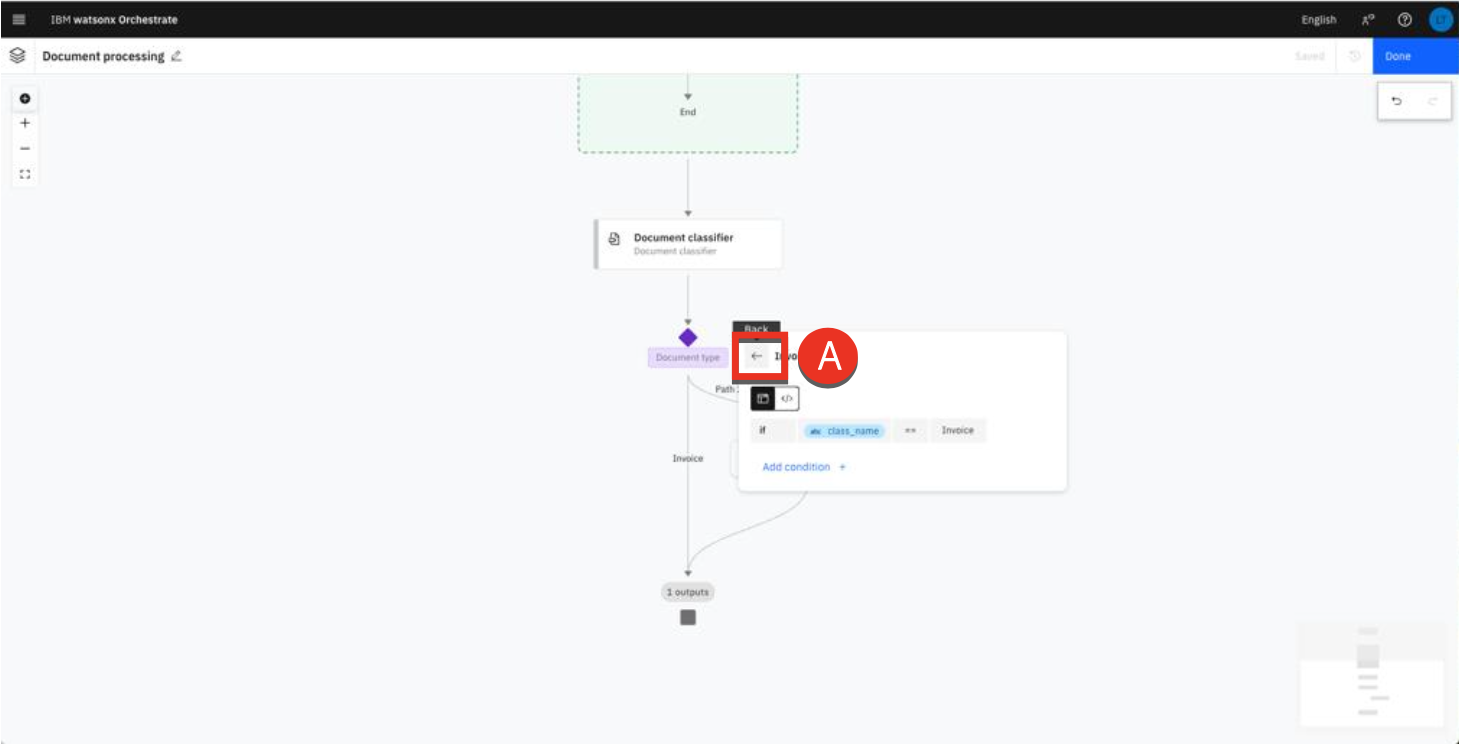Open the help question mark icon

pos(1404,19)
